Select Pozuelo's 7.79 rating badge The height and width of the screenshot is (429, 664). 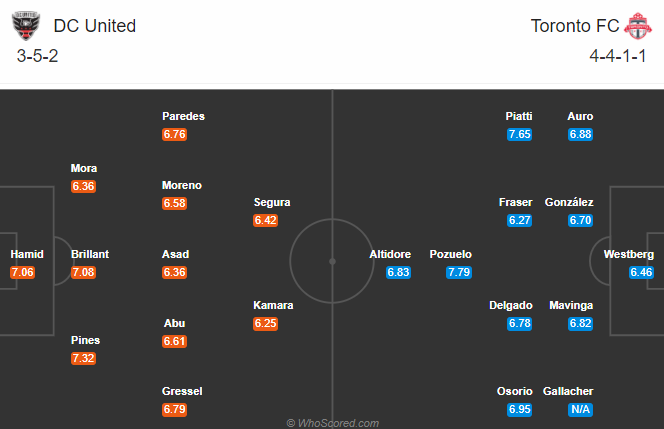pyautogui.click(x=459, y=272)
